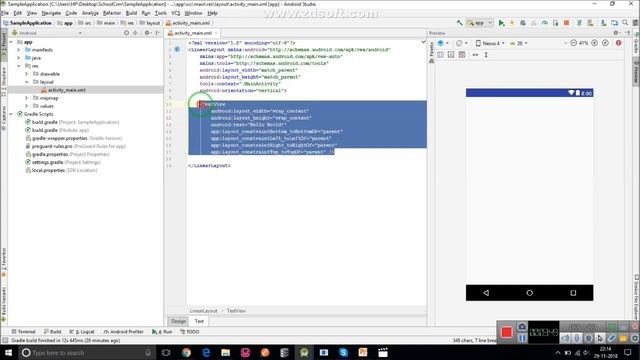The width and height of the screenshot is (640, 360).
Task: Select activity_main.xml in project tree
Action: (67, 90)
